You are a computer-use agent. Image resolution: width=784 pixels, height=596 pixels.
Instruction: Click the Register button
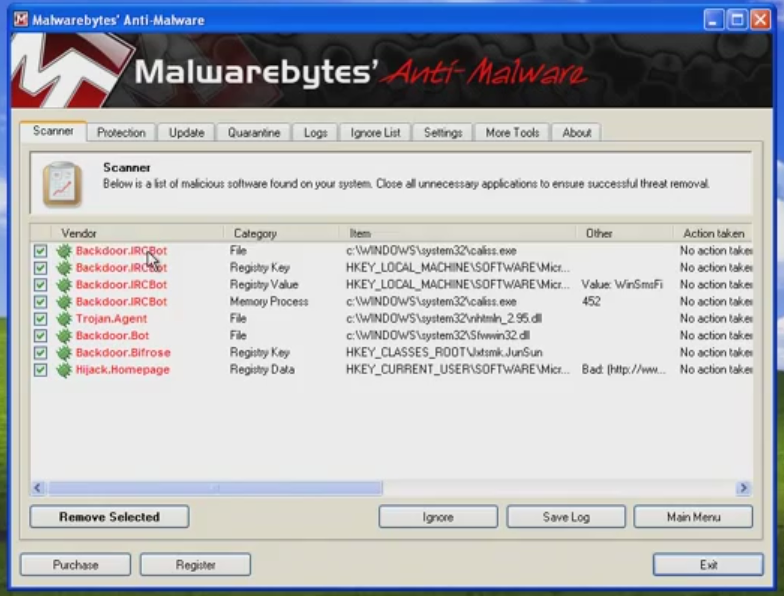click(x=196, y=564)
